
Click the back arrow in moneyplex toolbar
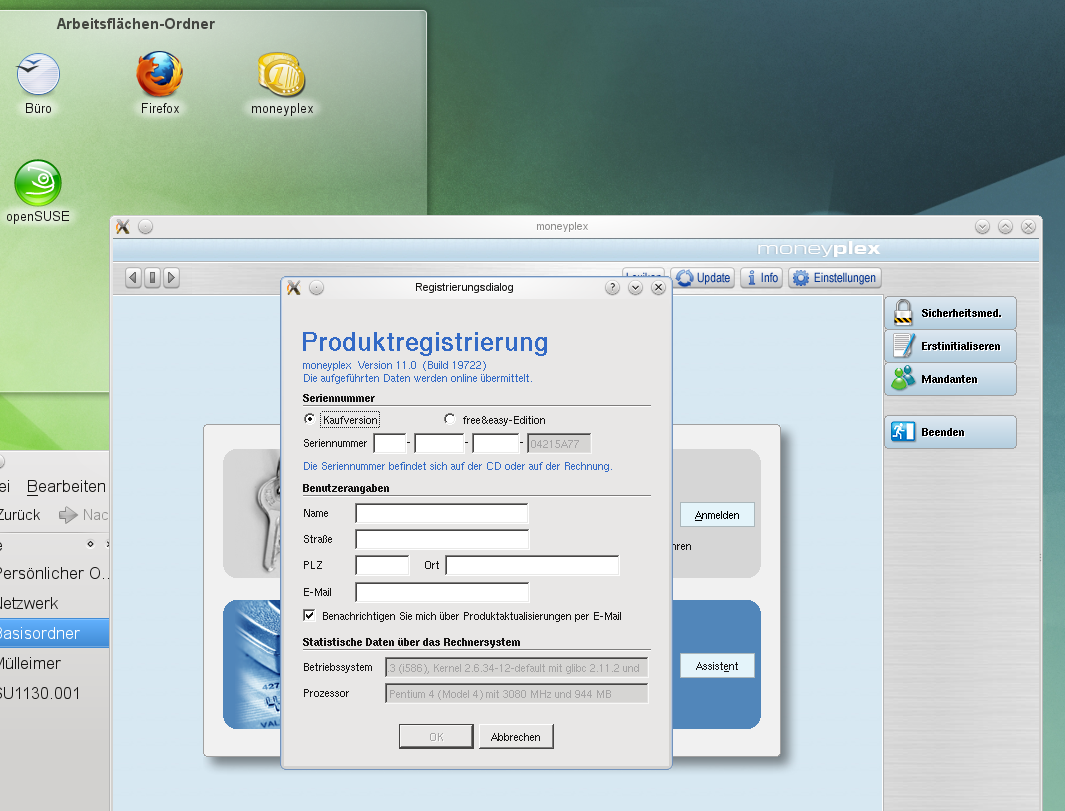click(x=133, y=277)
